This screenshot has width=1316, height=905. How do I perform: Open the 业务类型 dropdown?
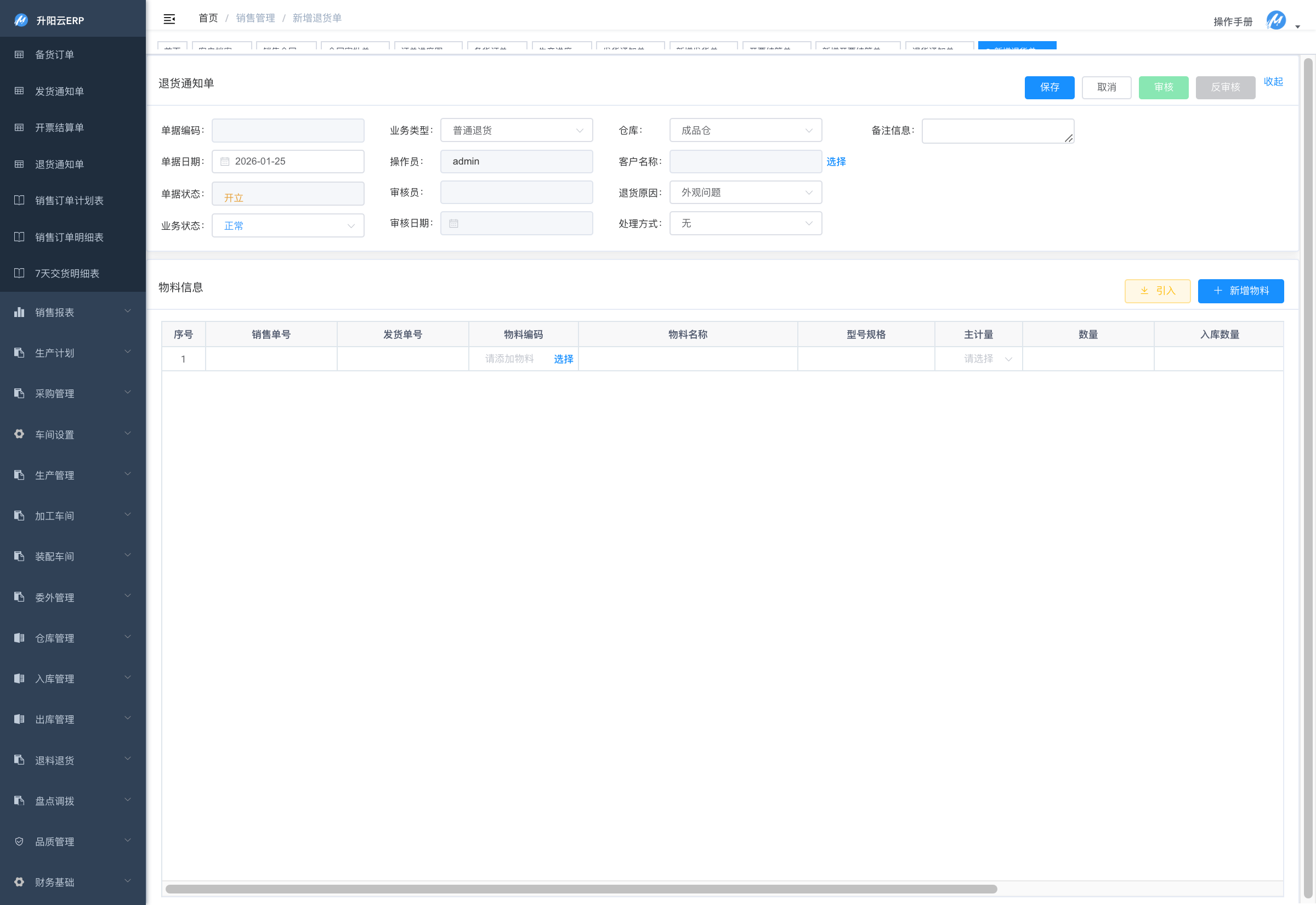click(x=517, y=131)
